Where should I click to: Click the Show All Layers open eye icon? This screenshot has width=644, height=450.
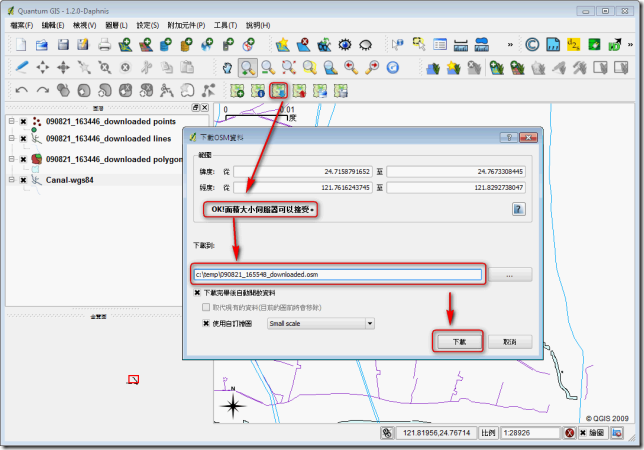[x=345, y=44]
